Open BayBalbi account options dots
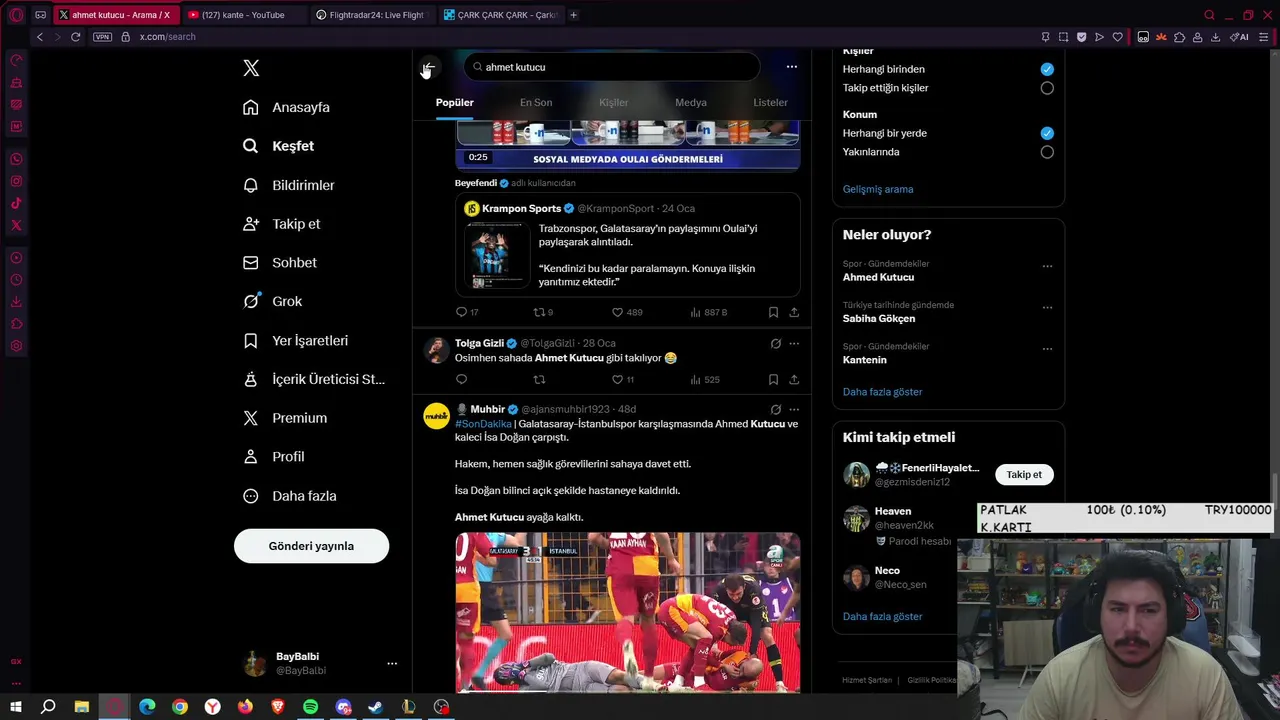This screenshot has width=1280, height=720. 392,663
